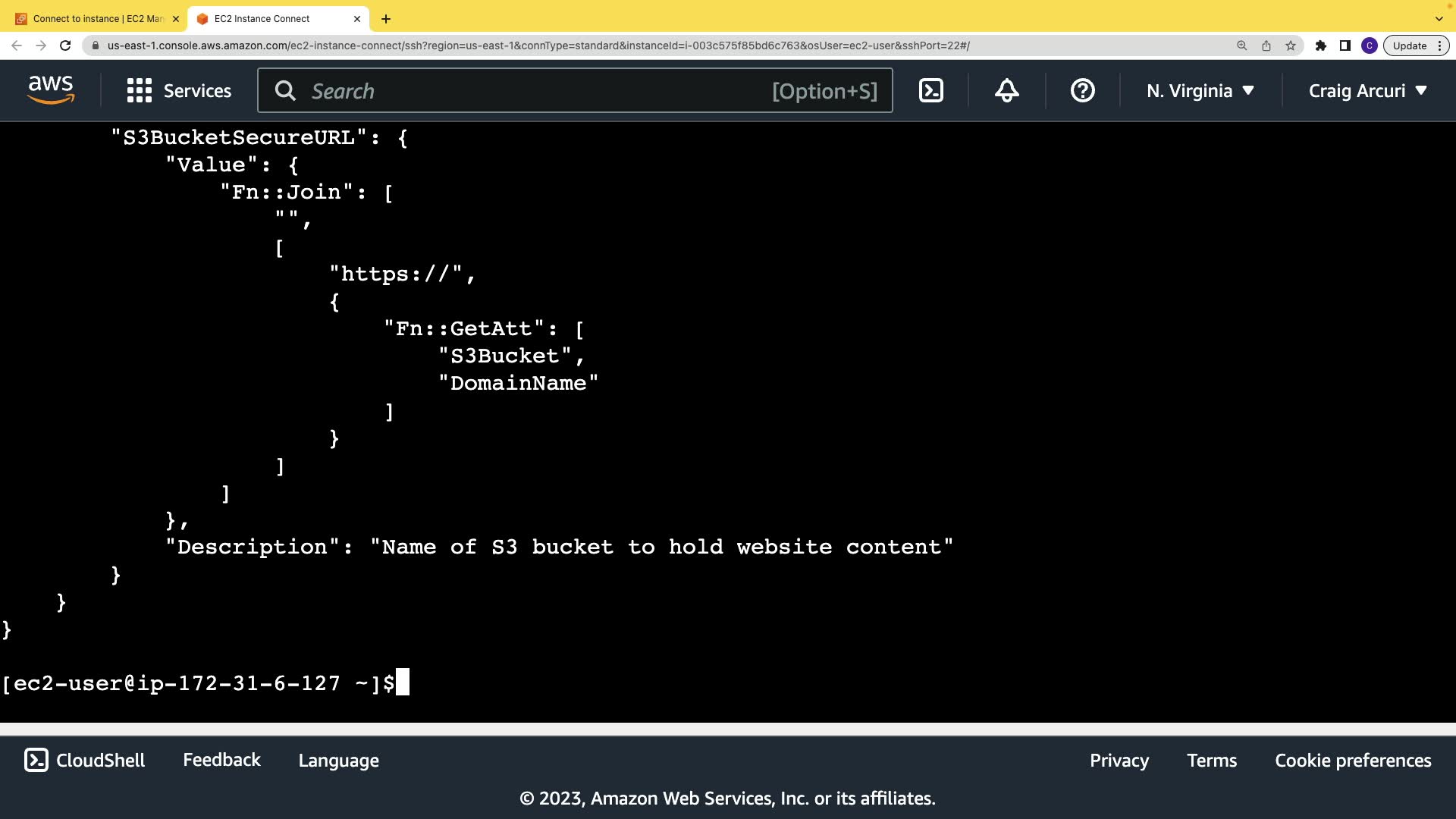This screenshot has width=1456, height=819.
Task: Open the Language footer menu
Action: 338,761
